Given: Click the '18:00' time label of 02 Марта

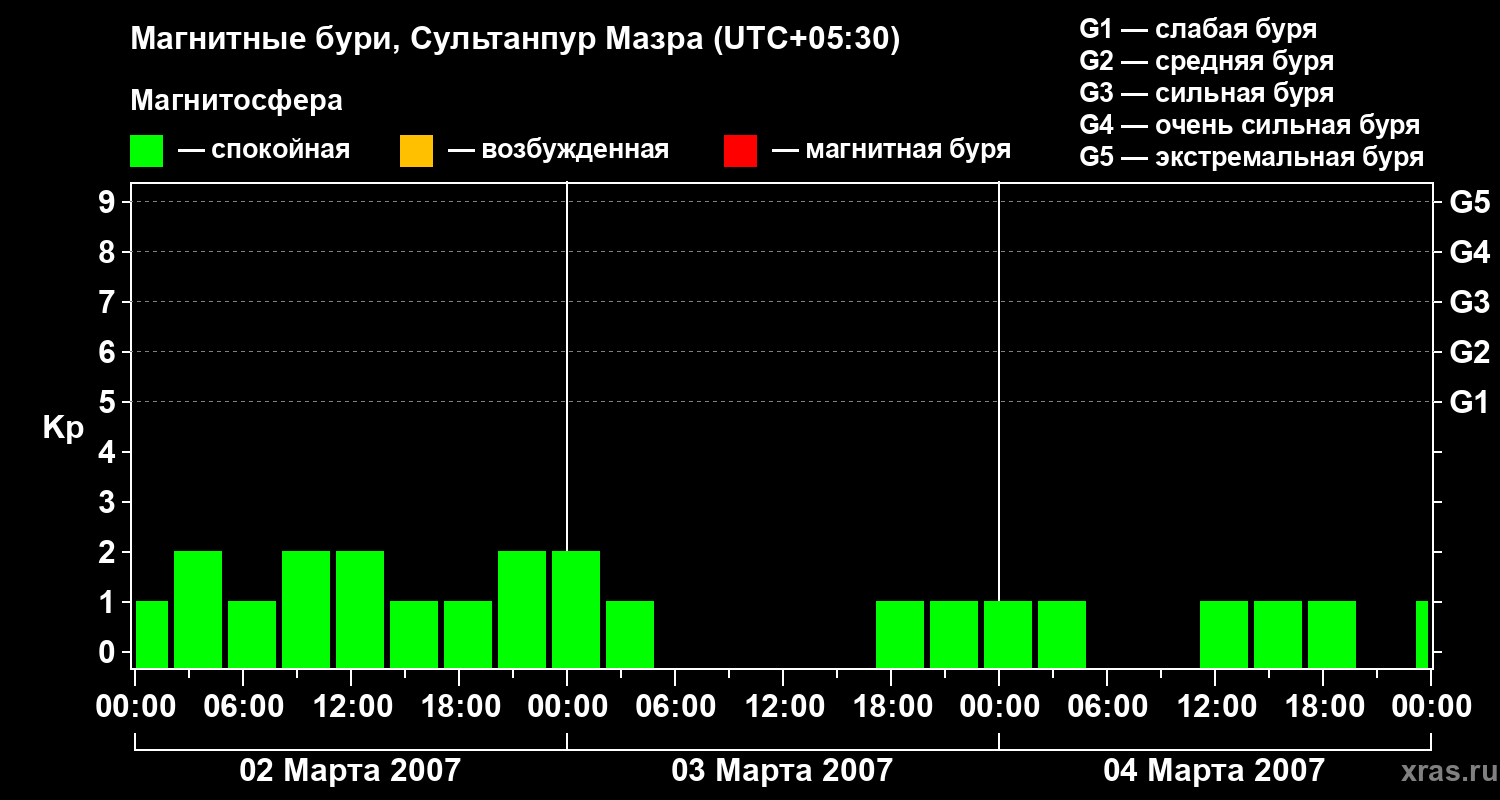Looking at the screenshot, I should pos(459,707).
